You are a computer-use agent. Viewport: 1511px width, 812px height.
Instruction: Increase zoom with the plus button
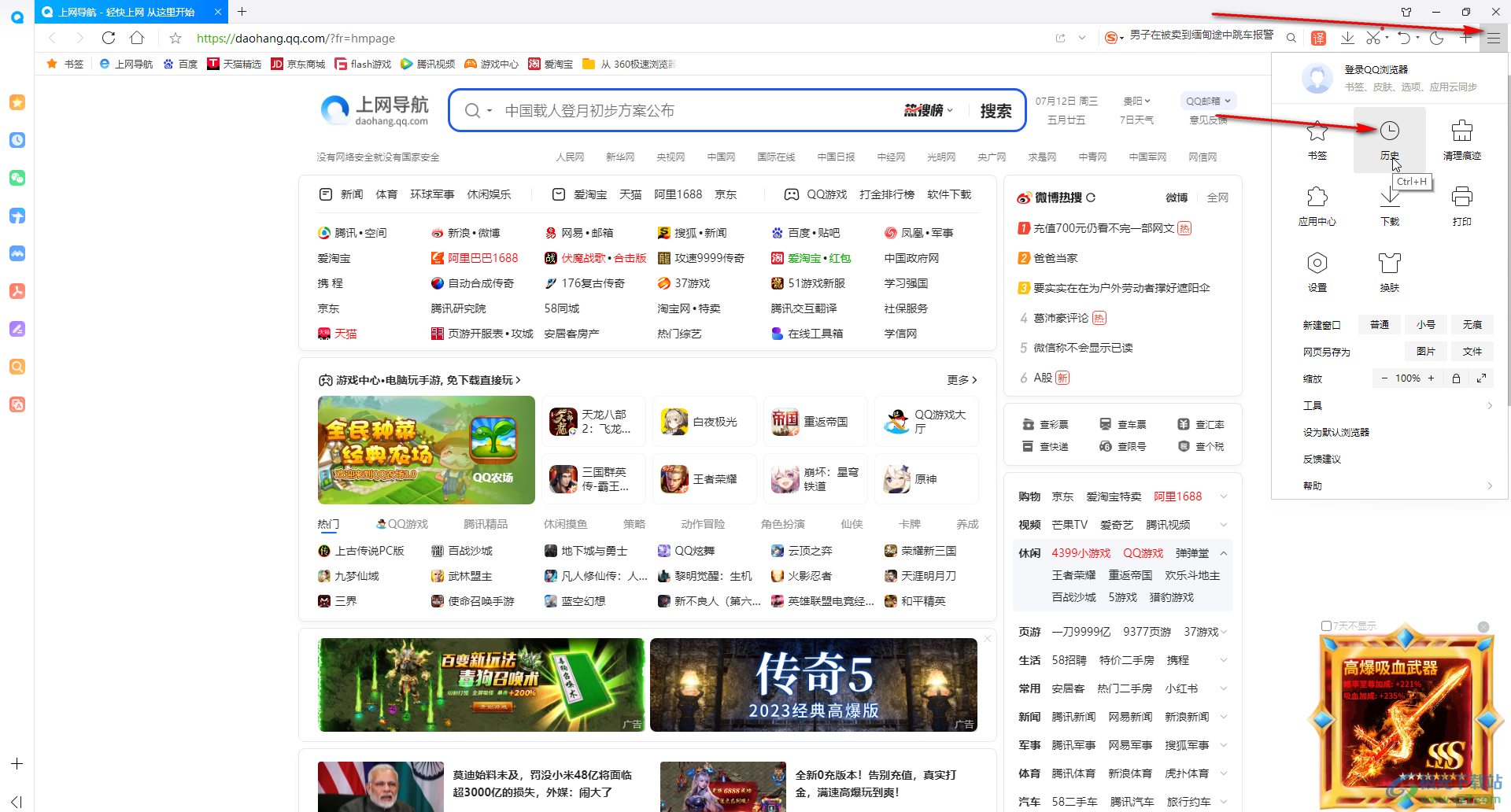[1431, 378]
